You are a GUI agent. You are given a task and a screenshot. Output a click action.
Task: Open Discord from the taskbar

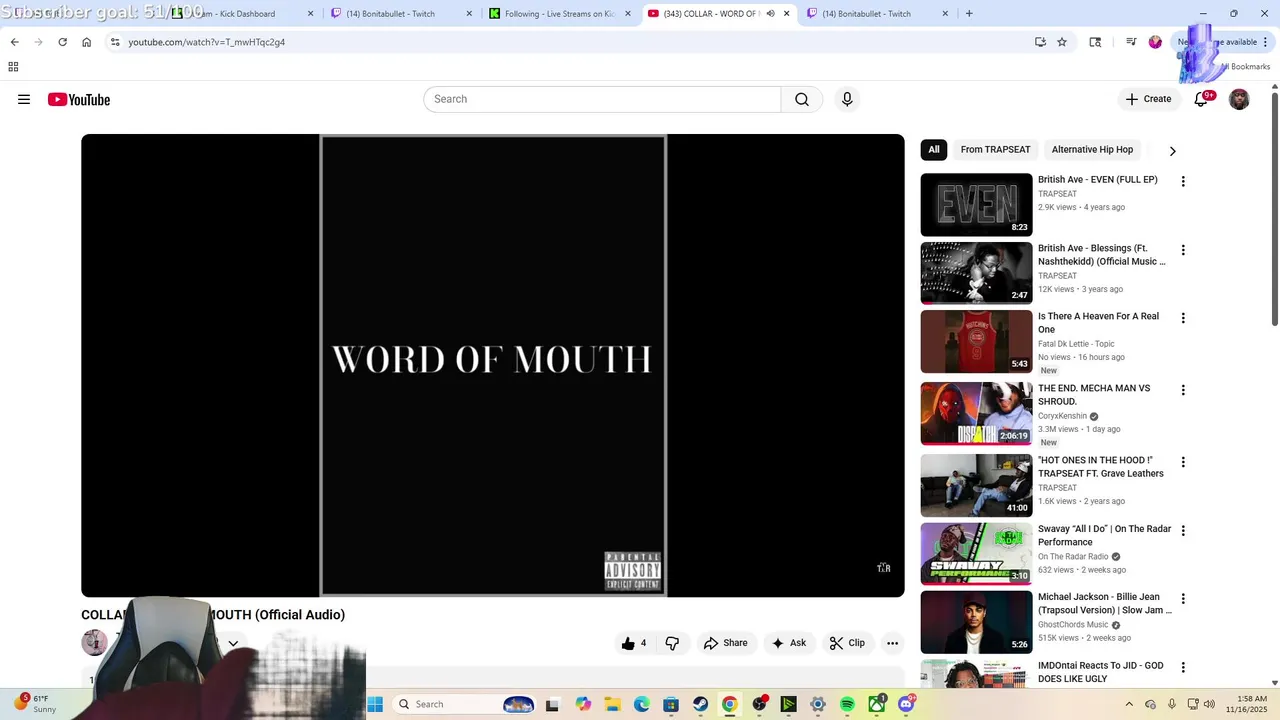906,704
